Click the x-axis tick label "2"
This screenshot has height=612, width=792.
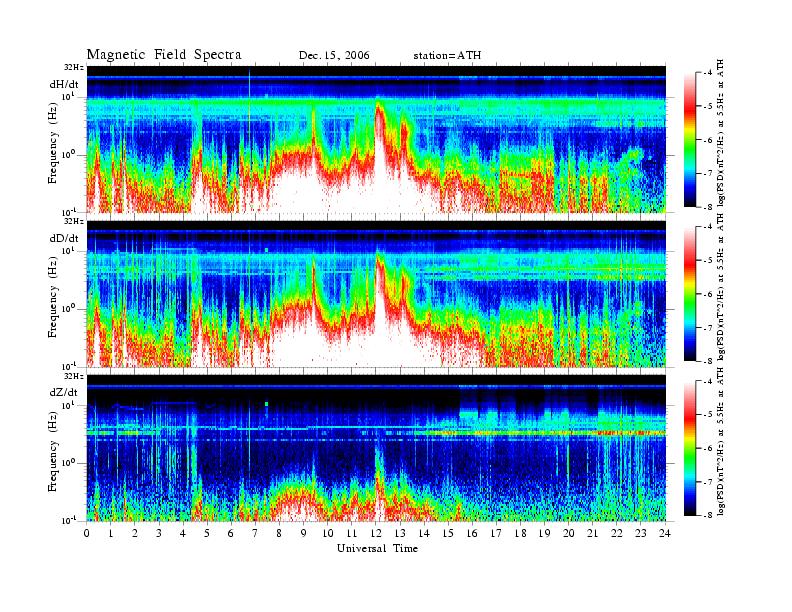tap(135, 534)
